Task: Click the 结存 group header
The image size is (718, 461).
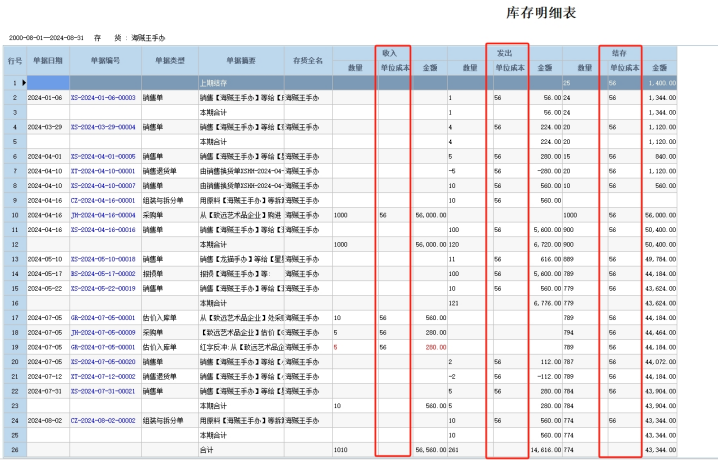Action: tap(620, 53)
